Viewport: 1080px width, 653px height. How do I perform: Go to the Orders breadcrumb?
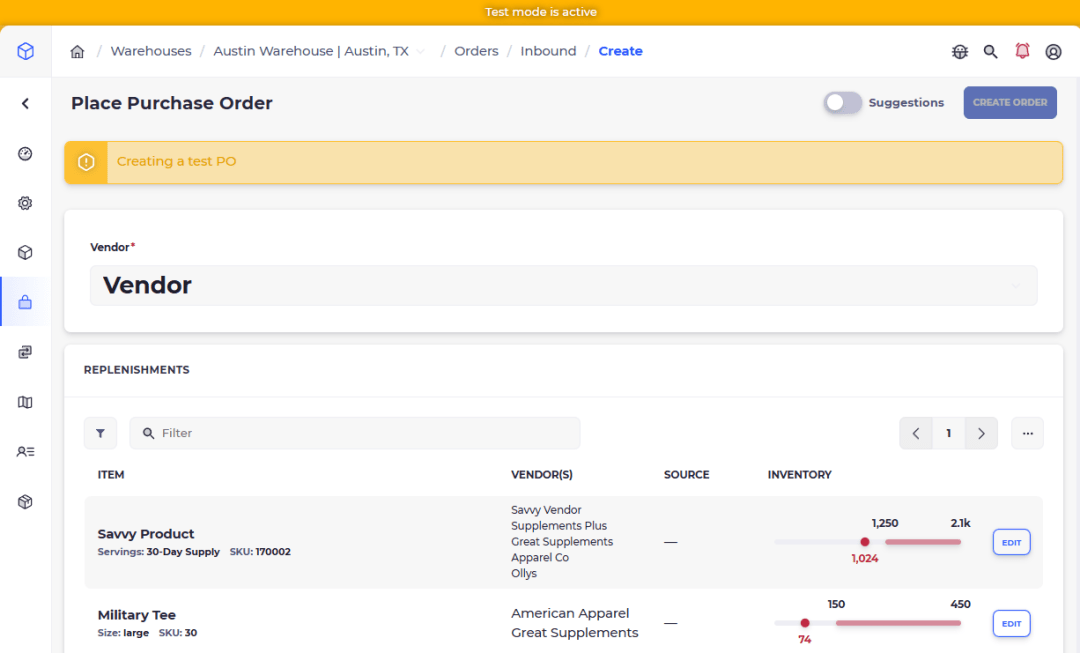click(476, 51)
